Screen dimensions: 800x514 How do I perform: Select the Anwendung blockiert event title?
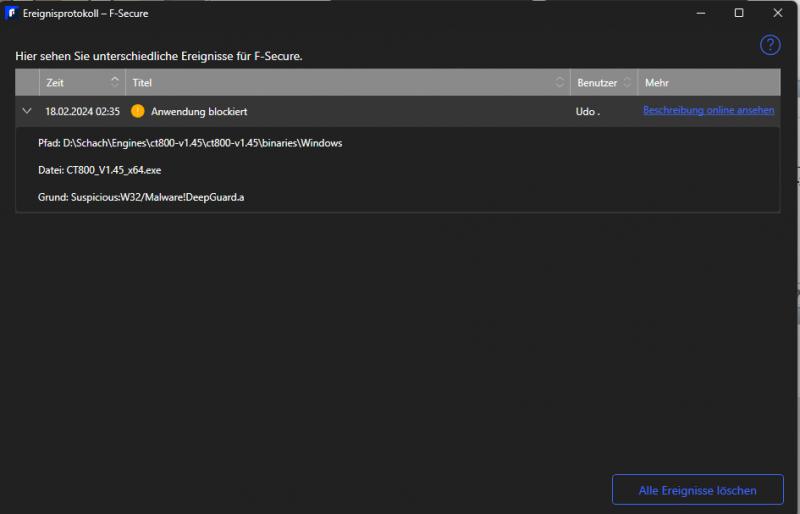199,111
